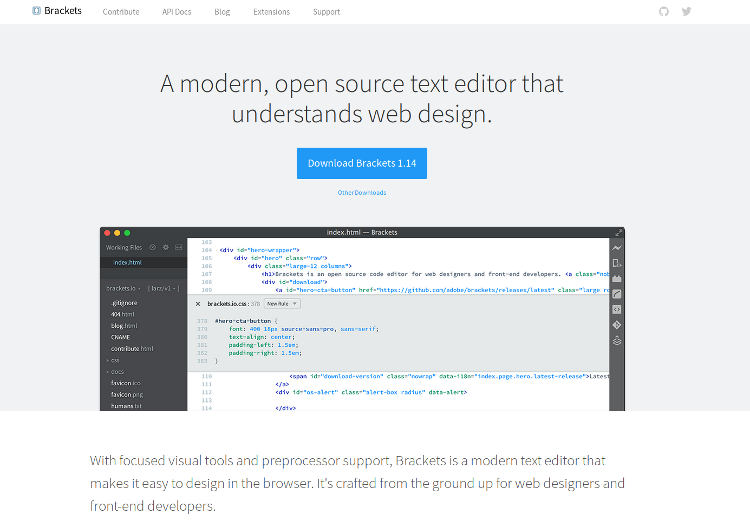The image size is (750, 521).
Task: Click the index.html — Brackets window title
Action: tap(362, 233)
